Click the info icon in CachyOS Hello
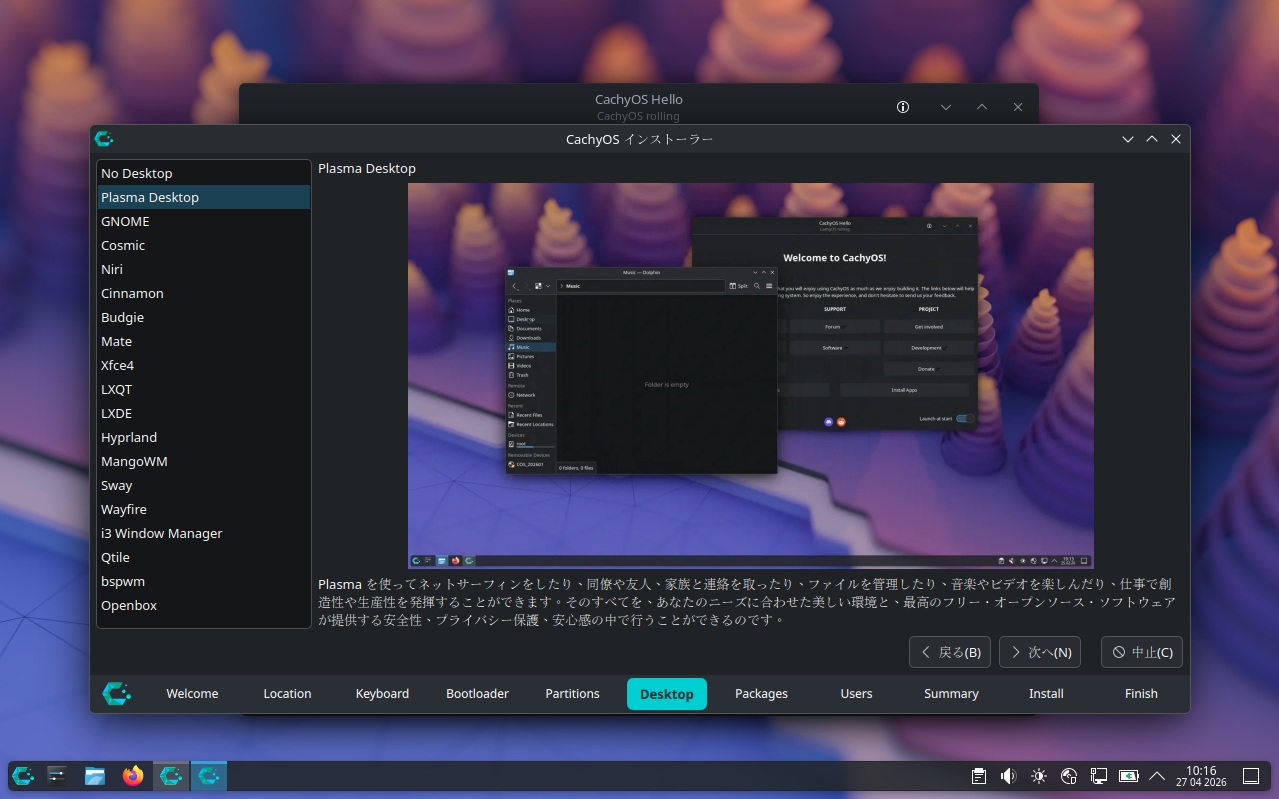The image size is (1279, 799). (903, 107)
